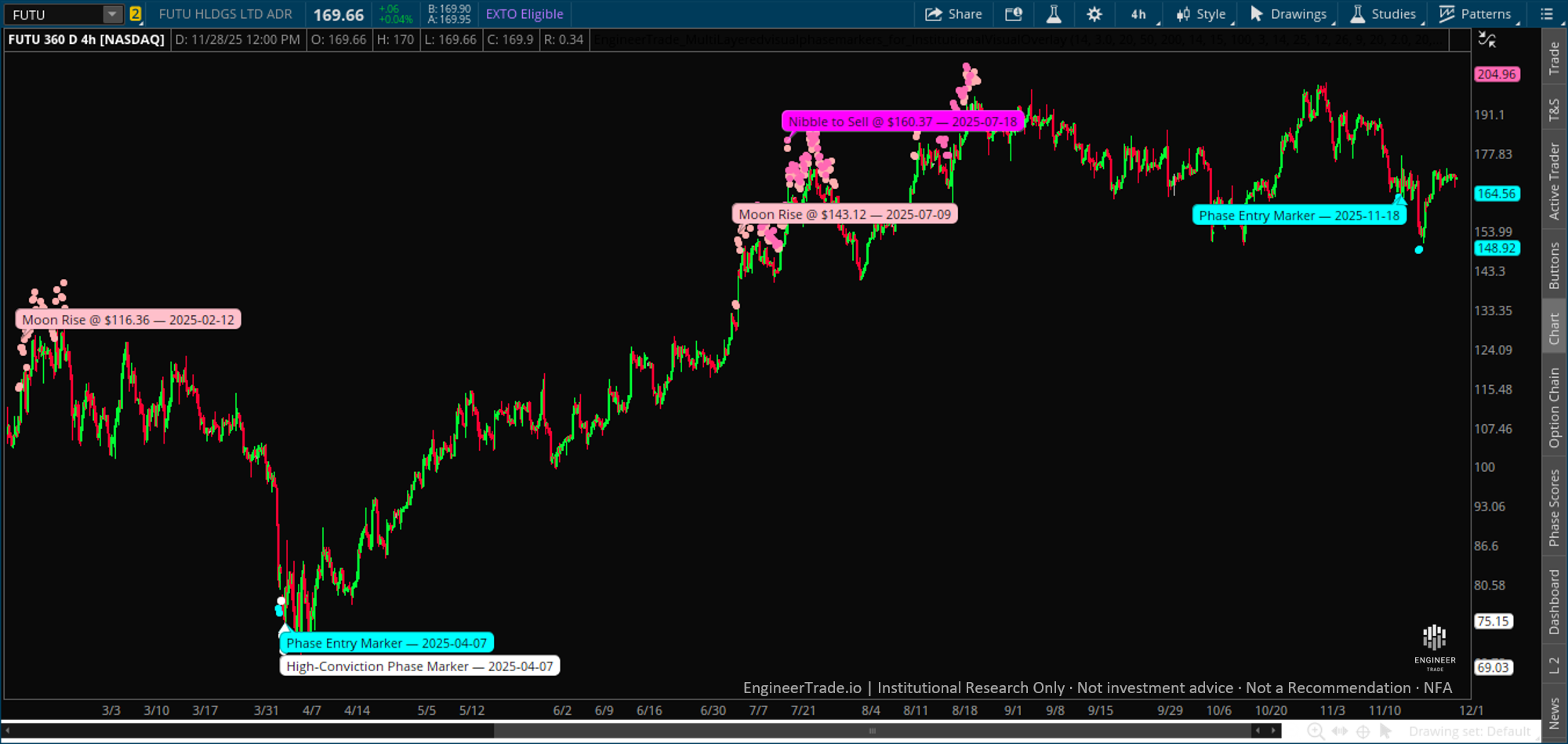
Task: Select the pointer drawing tool icon
Action: (1386, 731)
